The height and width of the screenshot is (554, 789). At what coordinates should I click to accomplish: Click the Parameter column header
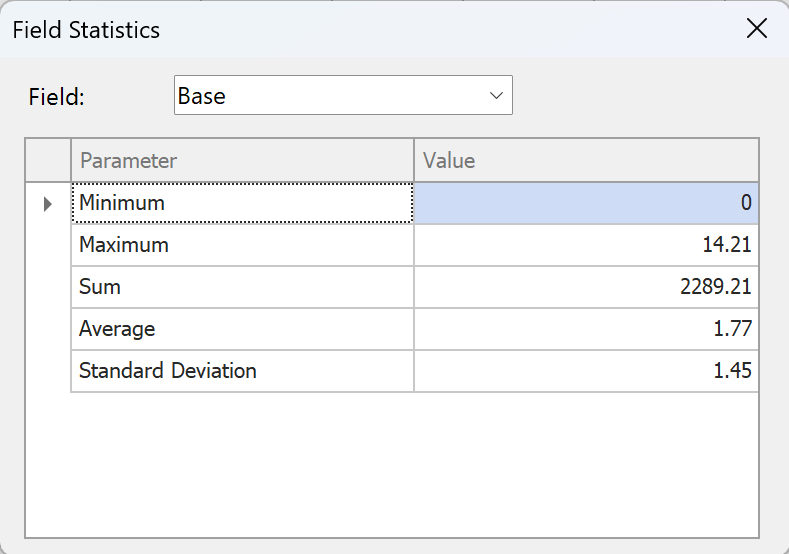tap(242, 161)
